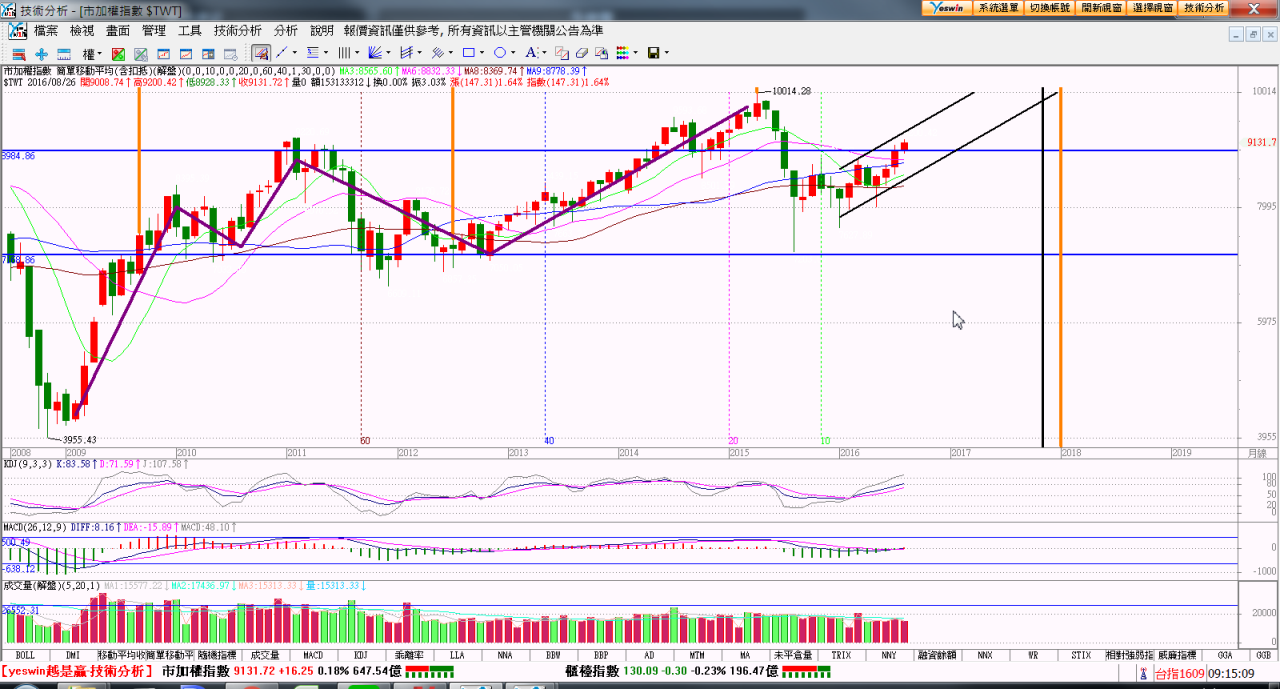Switch to the BOLL indicator tab
The height and width of the screenshot is (689, 1280).
pyautogui.click(x=25, y=655)
